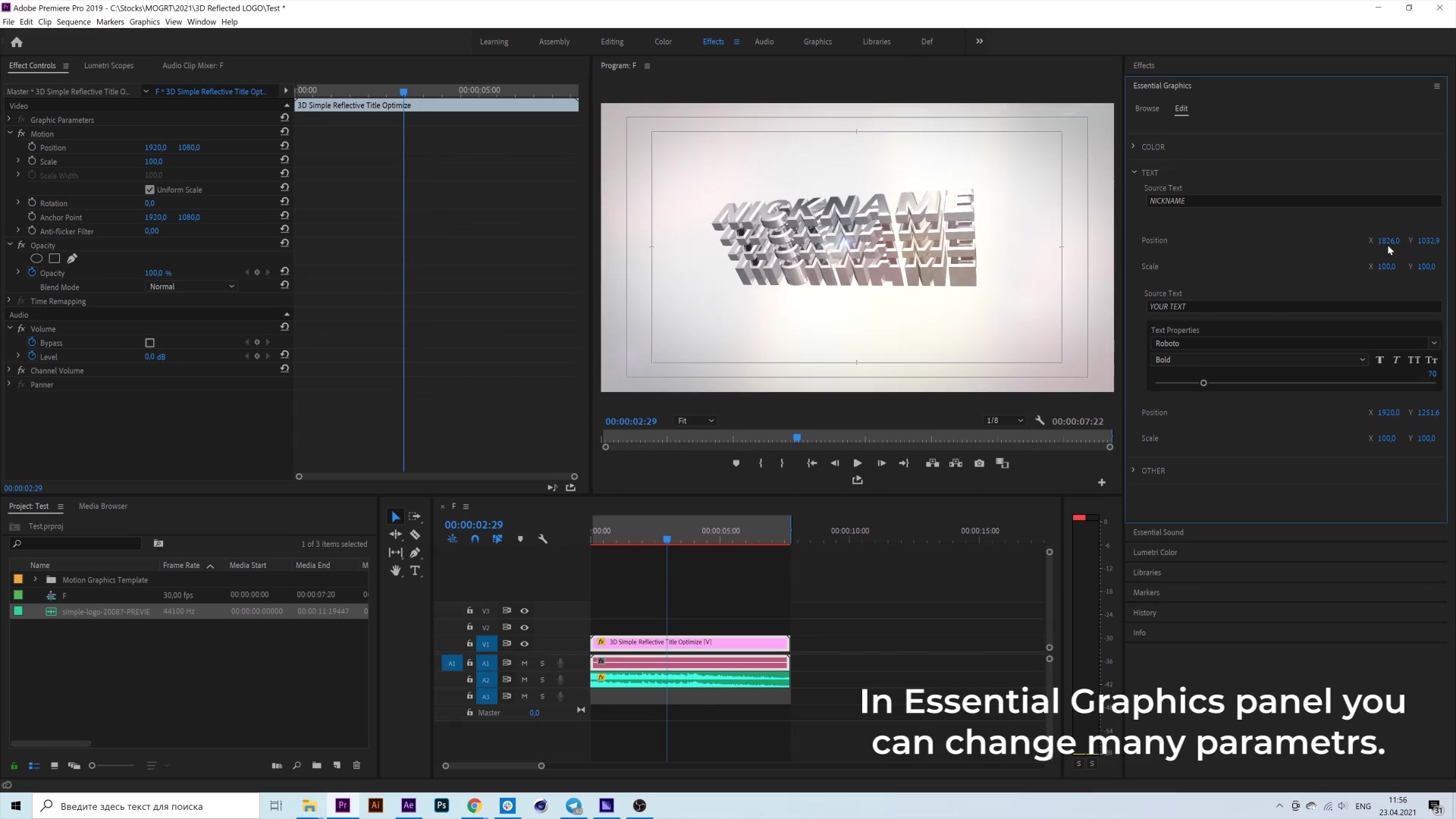Toggle Linked Selection in timeline
Screen dimensions: 1456x819
tap(497, 539)
